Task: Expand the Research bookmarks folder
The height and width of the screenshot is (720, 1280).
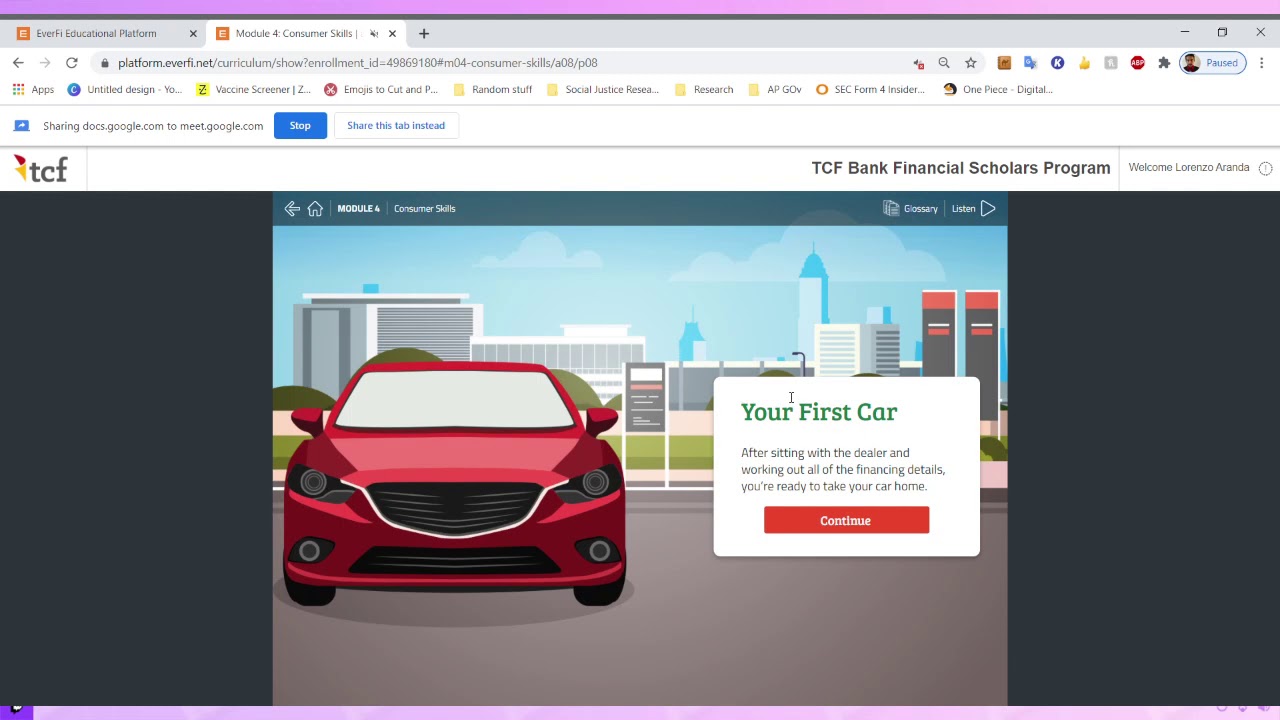Action: click(704, 89)
